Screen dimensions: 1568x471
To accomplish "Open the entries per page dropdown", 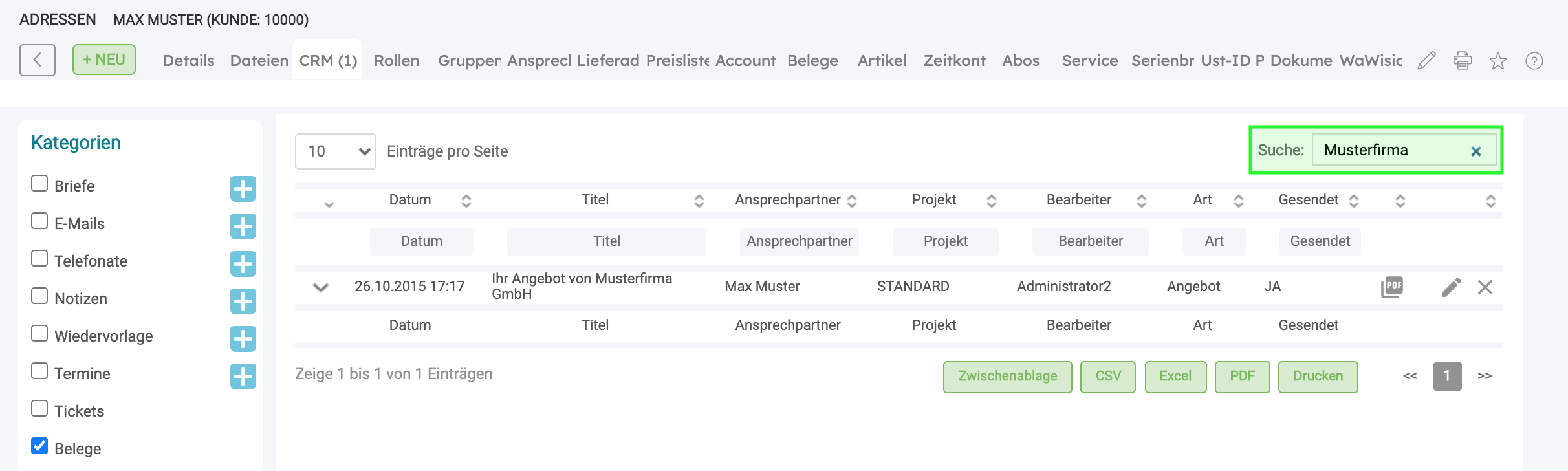I will tap(335, 151).
